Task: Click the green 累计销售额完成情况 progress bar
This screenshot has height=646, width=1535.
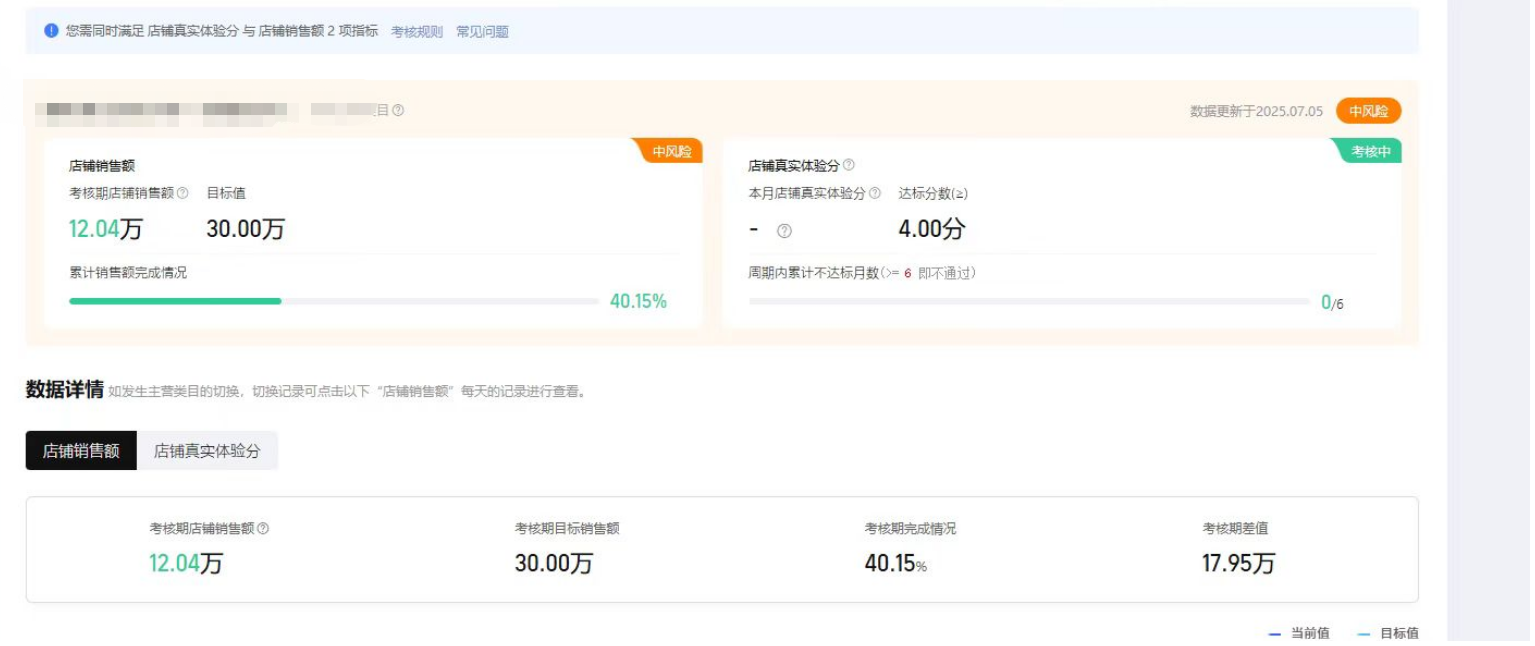Action: [x=175, y=301]
